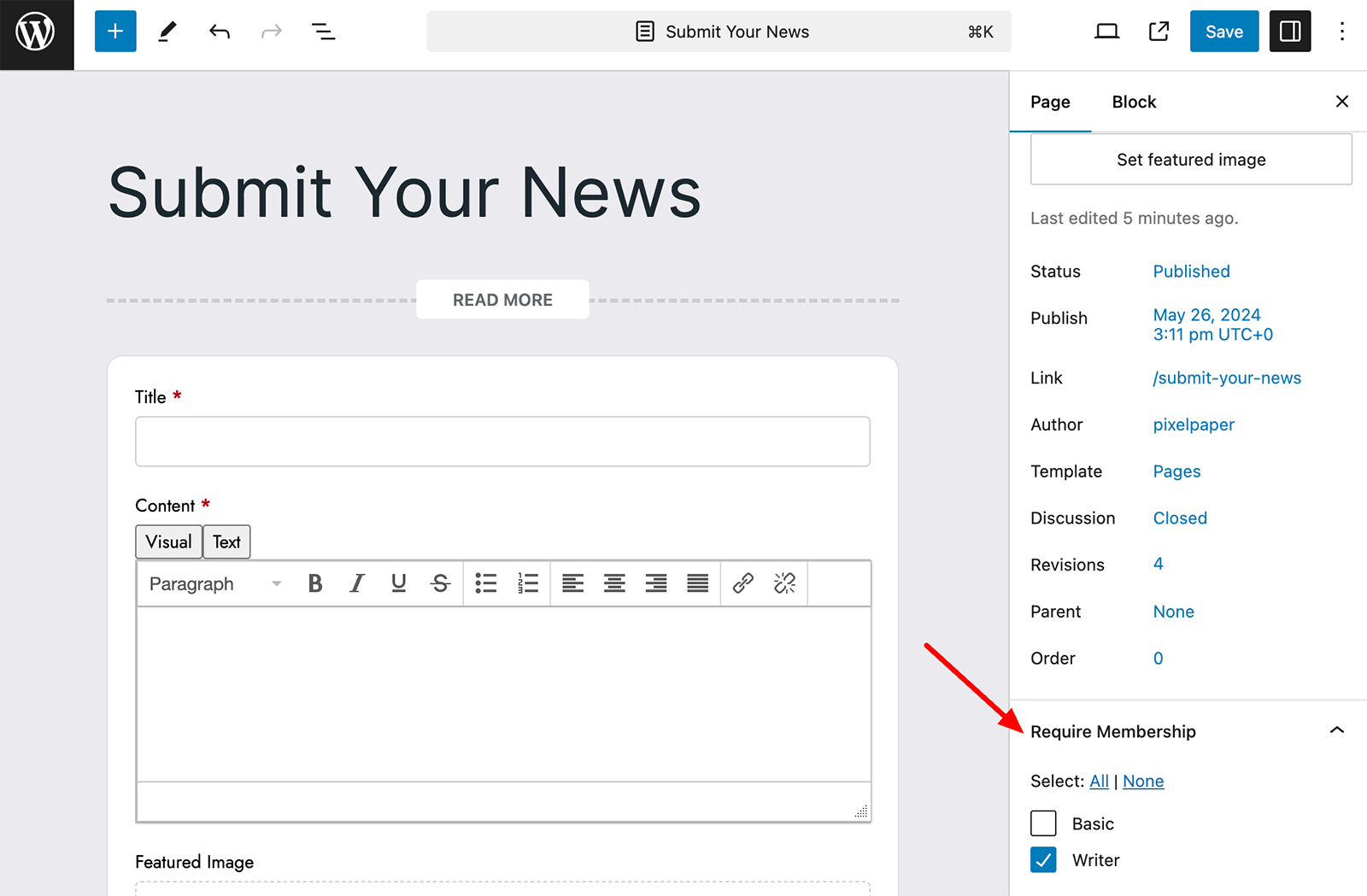Uncheck the Writer membership checkbox
This screenshot has height=896, width=1367.
1043,860
